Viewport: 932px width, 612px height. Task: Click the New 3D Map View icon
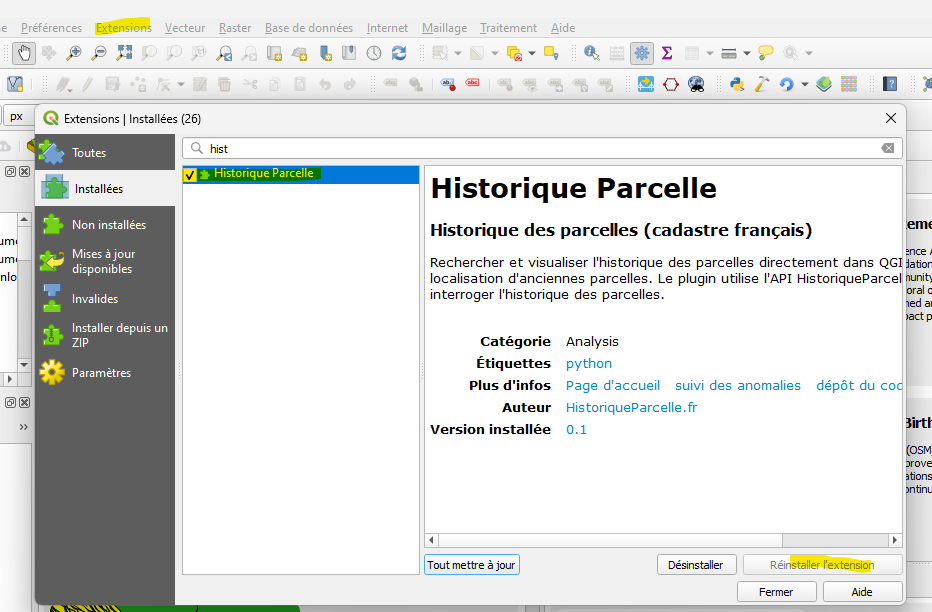click(x=299, y=53)
